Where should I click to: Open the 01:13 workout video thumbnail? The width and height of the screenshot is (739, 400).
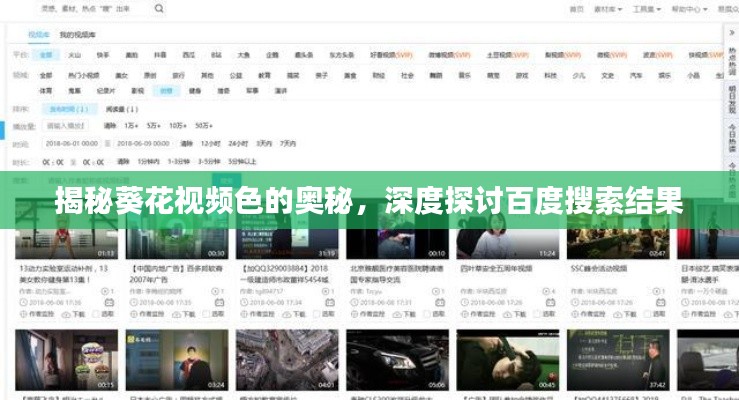pyautogui.click(x=66, y=229)
